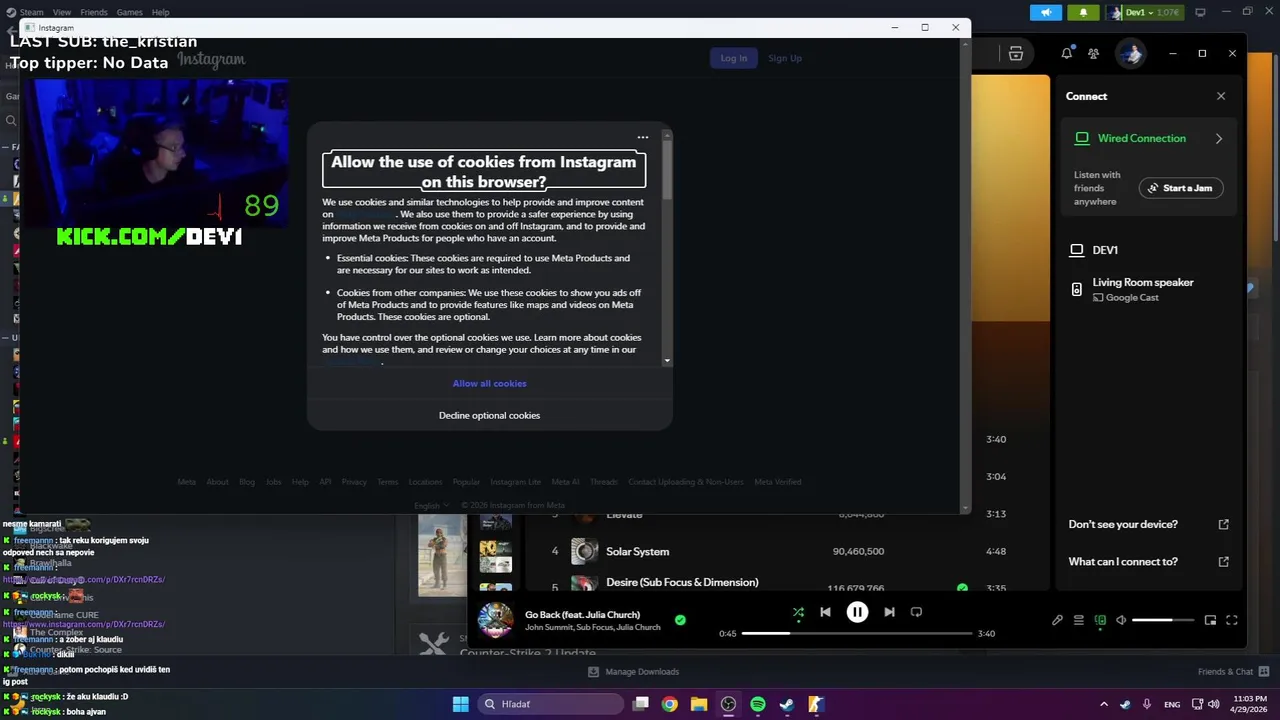Screen dimensions: 1280x720
Task: Open Spotify Friend Activity icon
Action: tap(1093, 53)
